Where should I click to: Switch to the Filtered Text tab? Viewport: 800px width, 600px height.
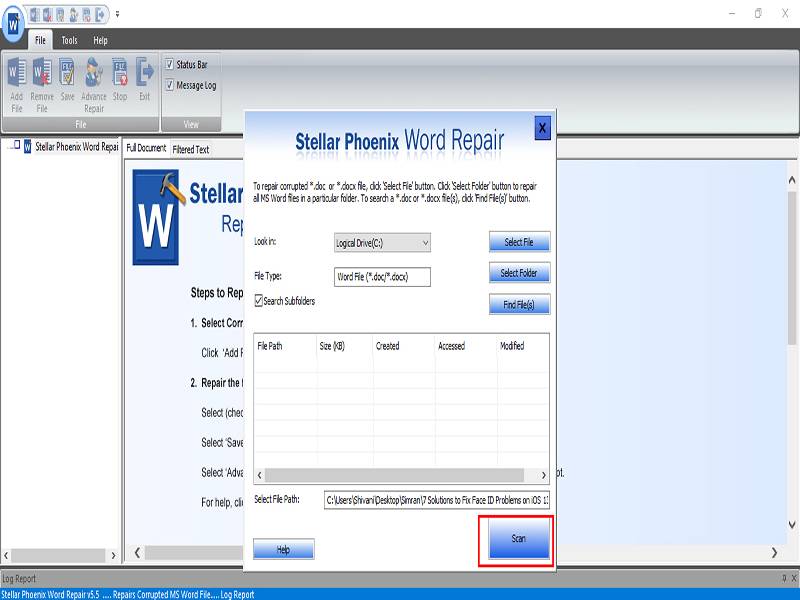[x=191, y=149]
